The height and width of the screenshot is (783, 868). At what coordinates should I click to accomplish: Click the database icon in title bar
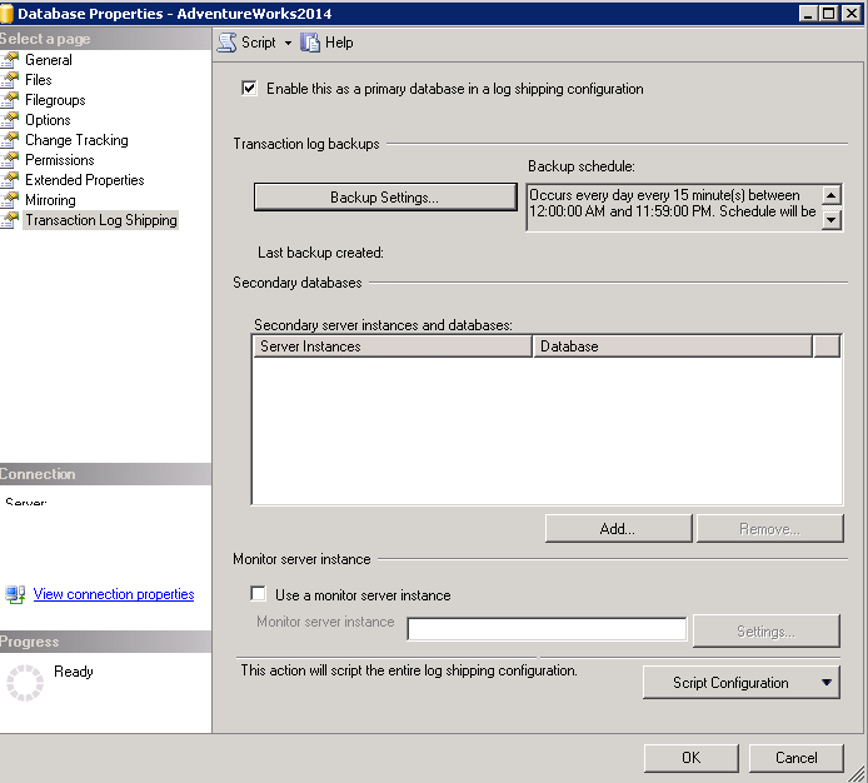7,14
